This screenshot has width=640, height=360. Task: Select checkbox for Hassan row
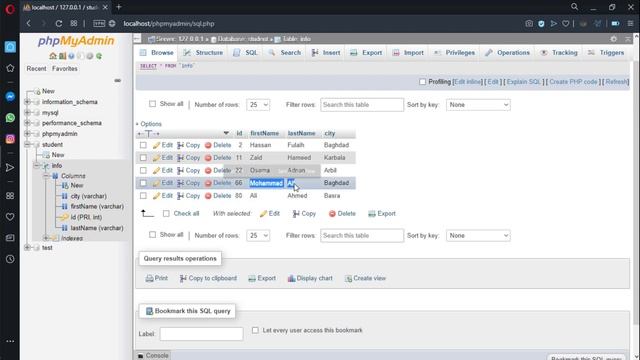pos(143,145)
